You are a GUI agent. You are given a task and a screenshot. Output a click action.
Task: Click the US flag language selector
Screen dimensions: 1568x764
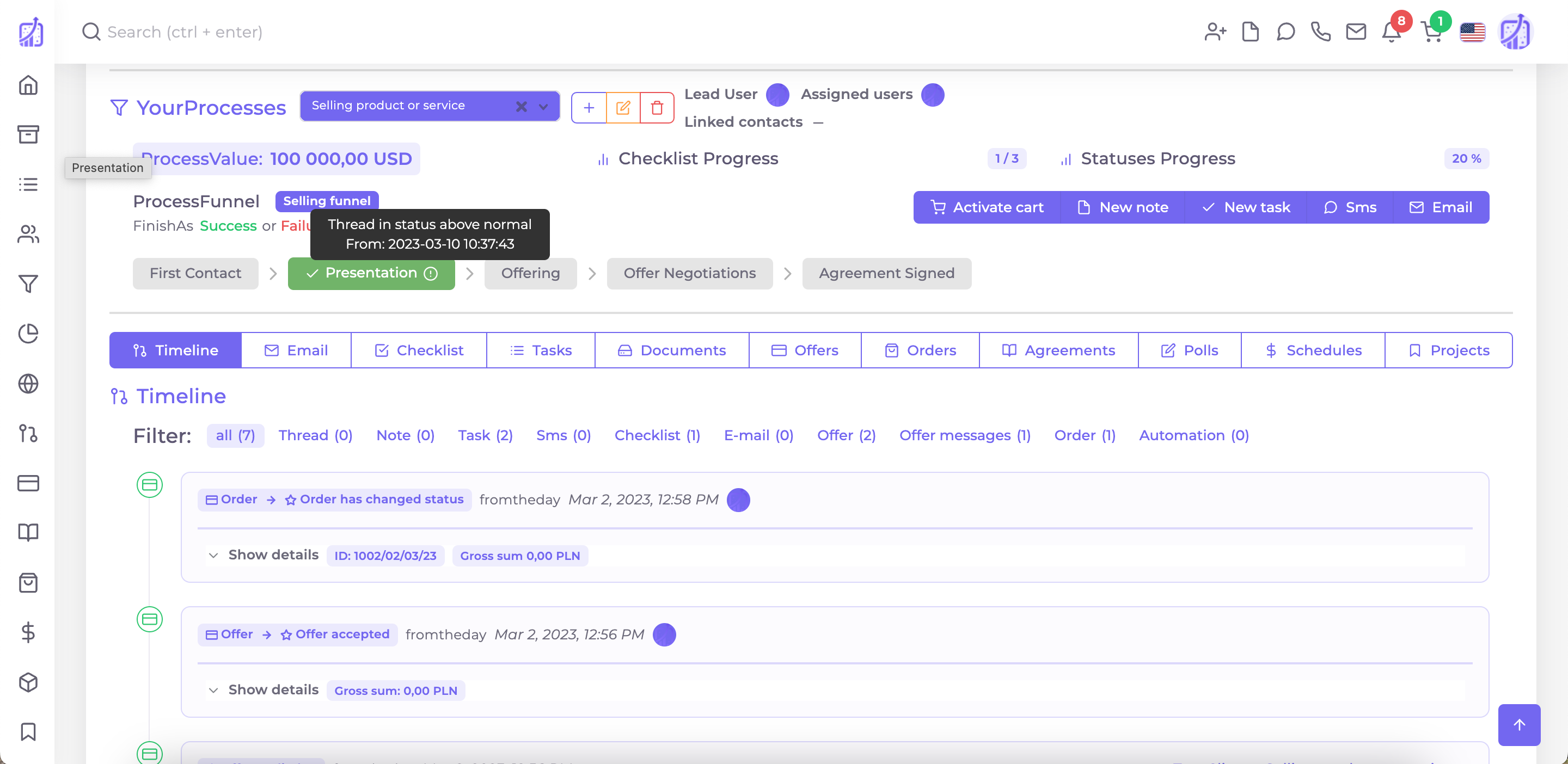[1472, 32]
